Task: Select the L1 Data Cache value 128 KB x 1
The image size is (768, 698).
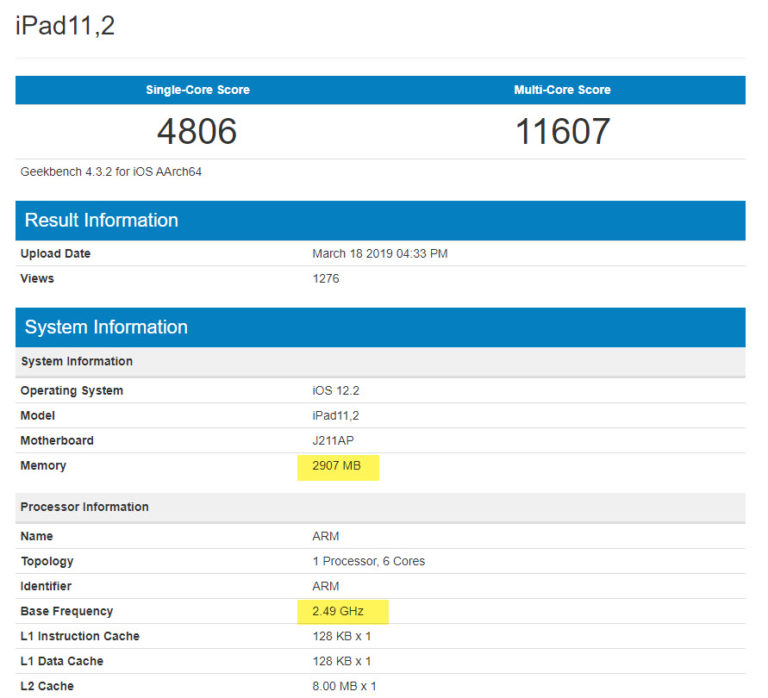Action: (x=342, y=661)
